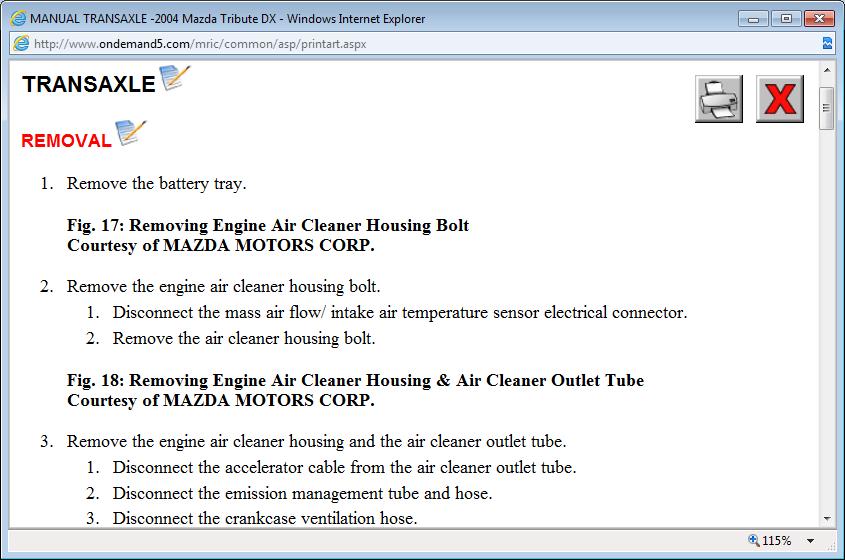Open the notepad icon beside REMOVAL heading
The width and height of the screenshot is (845, 560).
[x=130, y=133]
